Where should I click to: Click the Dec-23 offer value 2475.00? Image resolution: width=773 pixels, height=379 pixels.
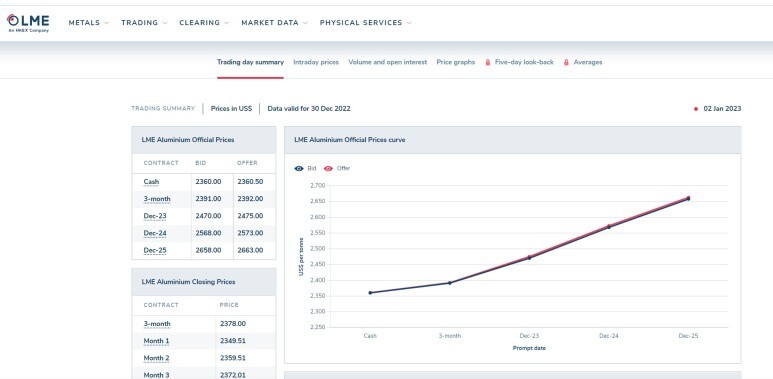click(x=250, y=216)
